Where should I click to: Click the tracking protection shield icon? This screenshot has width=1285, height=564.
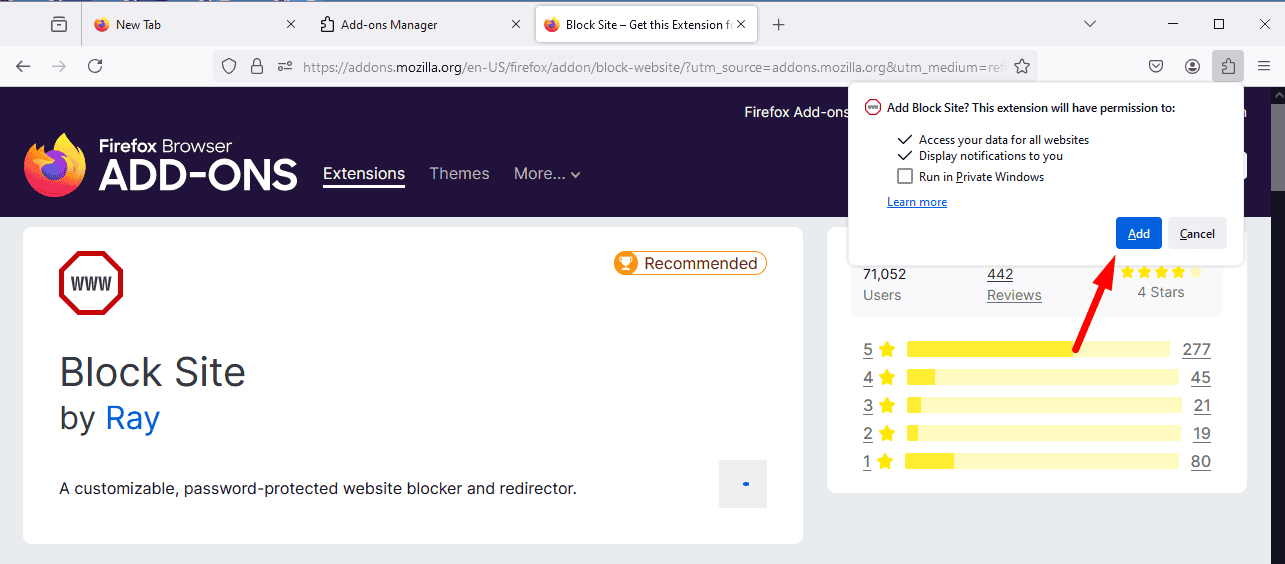pyautogui.click(x=229, y=66)
